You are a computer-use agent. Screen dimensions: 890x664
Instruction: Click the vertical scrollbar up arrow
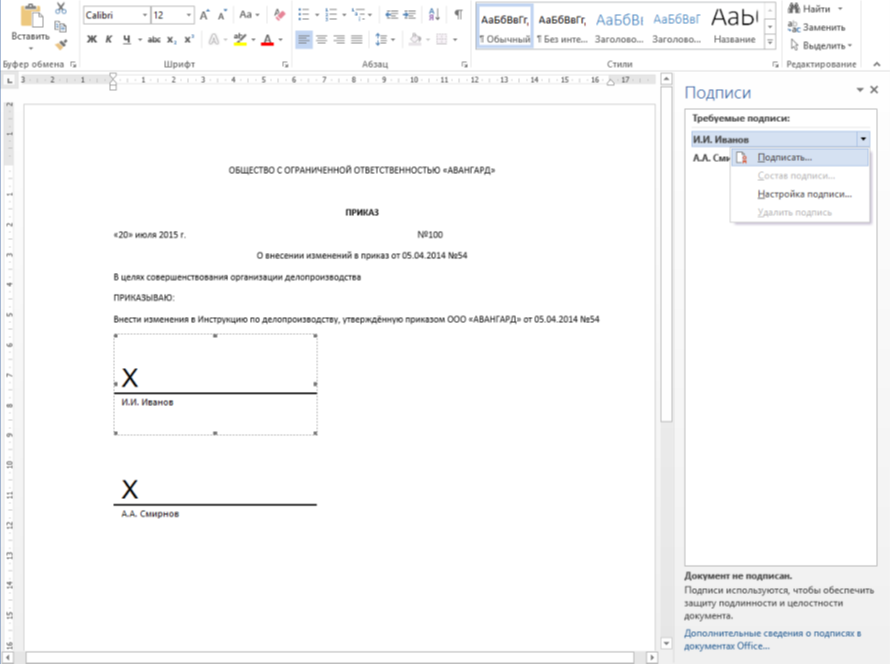666,79
